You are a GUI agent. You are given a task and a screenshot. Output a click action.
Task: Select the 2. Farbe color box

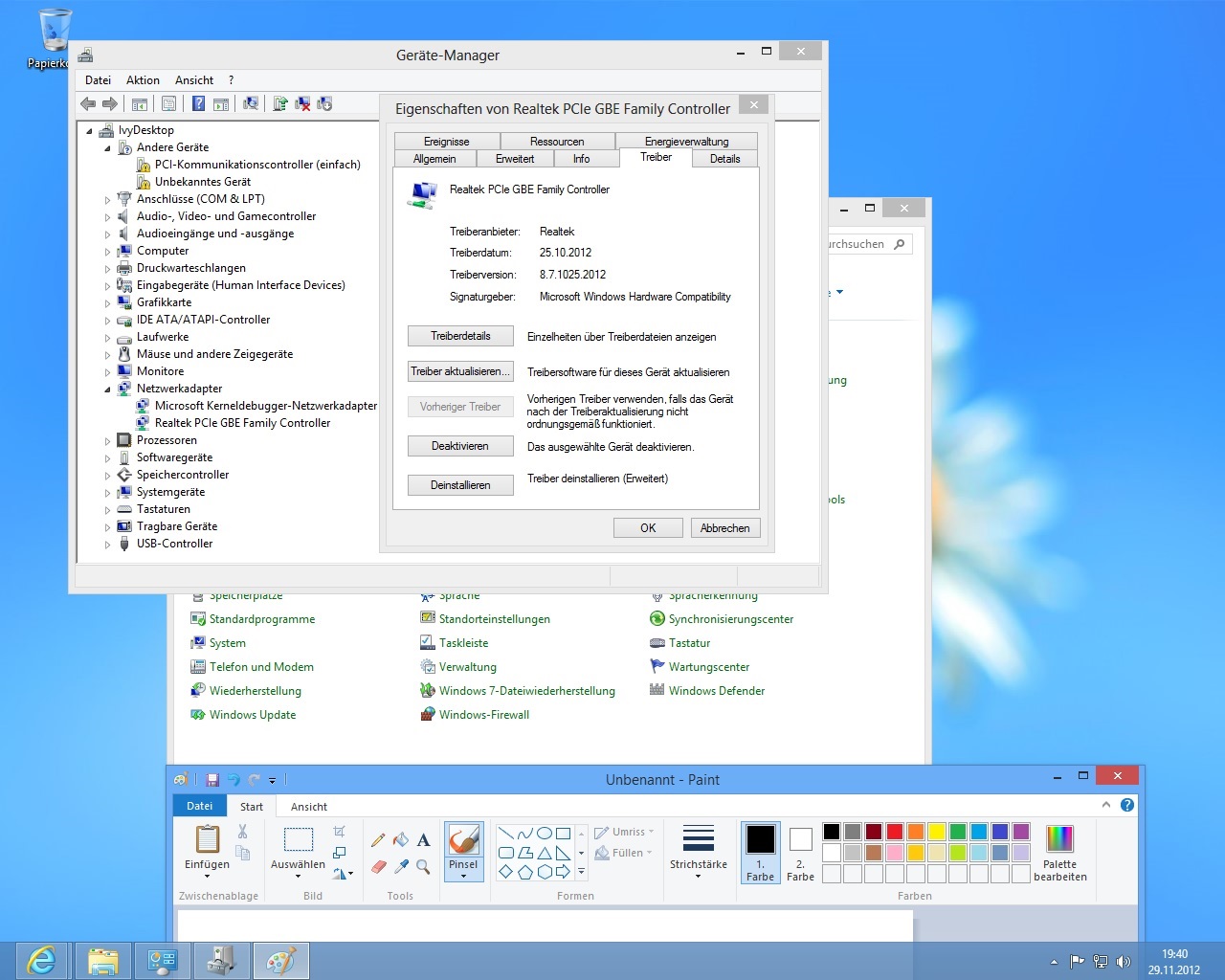[x=800, y=854]
